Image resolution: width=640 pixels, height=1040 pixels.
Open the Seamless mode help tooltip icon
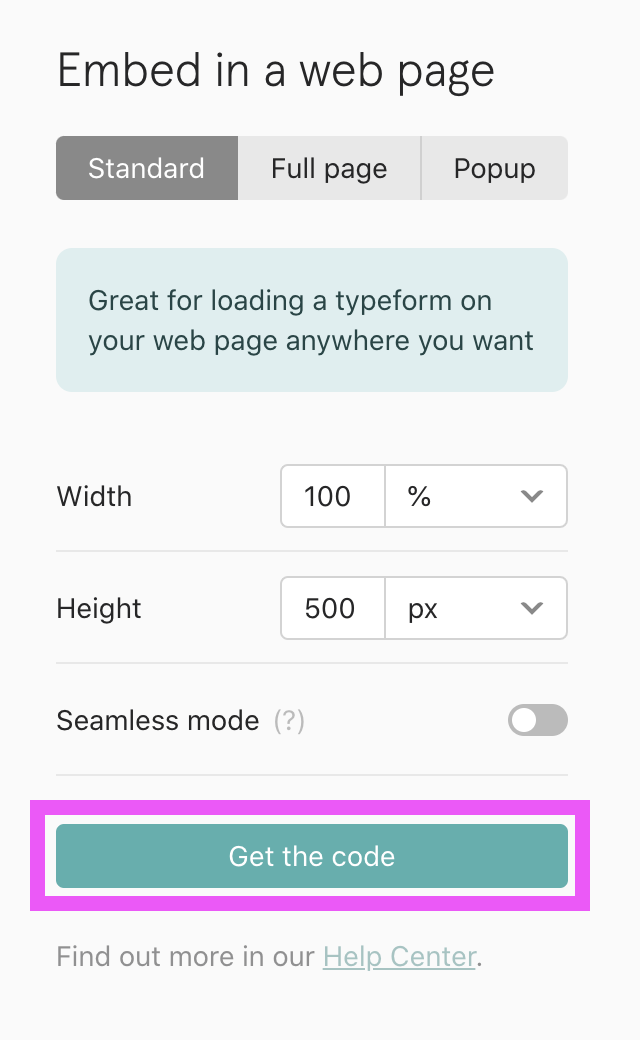(289, 721)
